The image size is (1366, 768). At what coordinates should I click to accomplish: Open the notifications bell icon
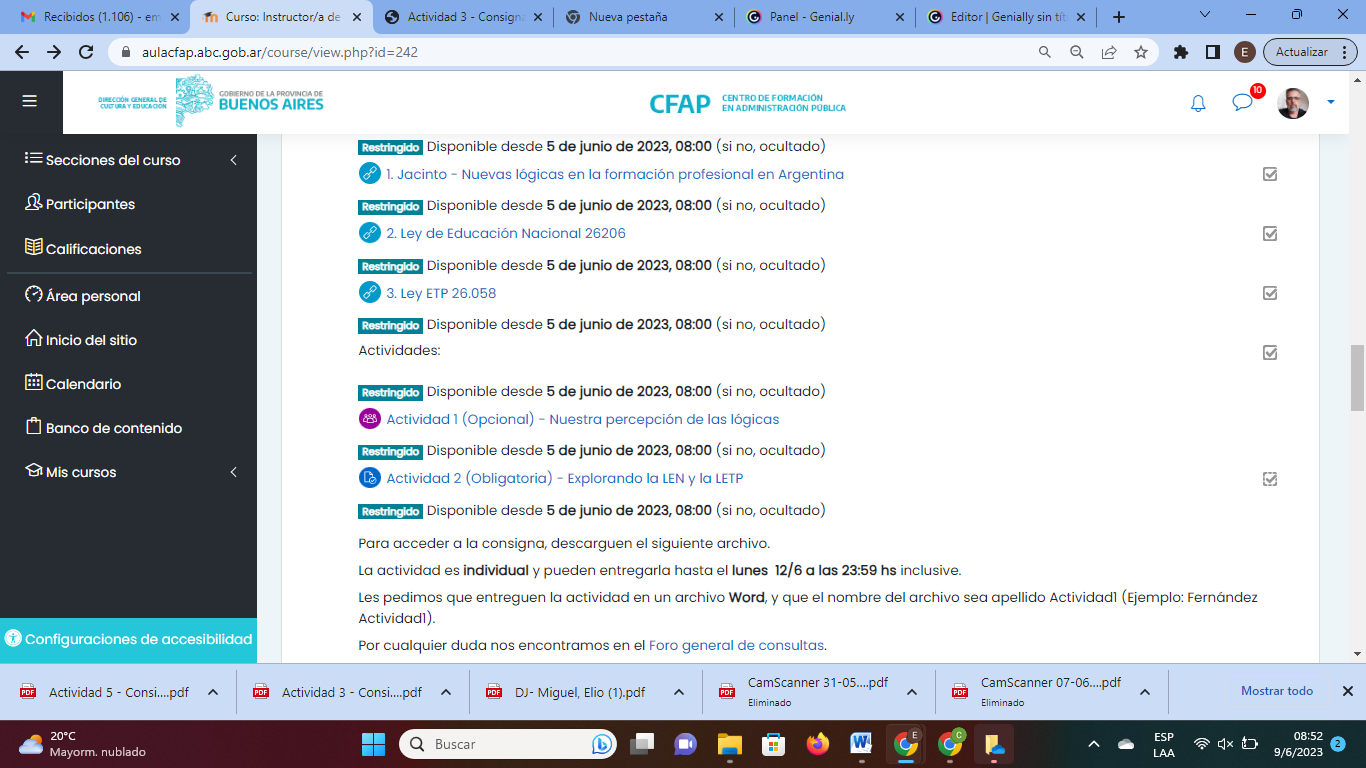(x=1198, y=103)
